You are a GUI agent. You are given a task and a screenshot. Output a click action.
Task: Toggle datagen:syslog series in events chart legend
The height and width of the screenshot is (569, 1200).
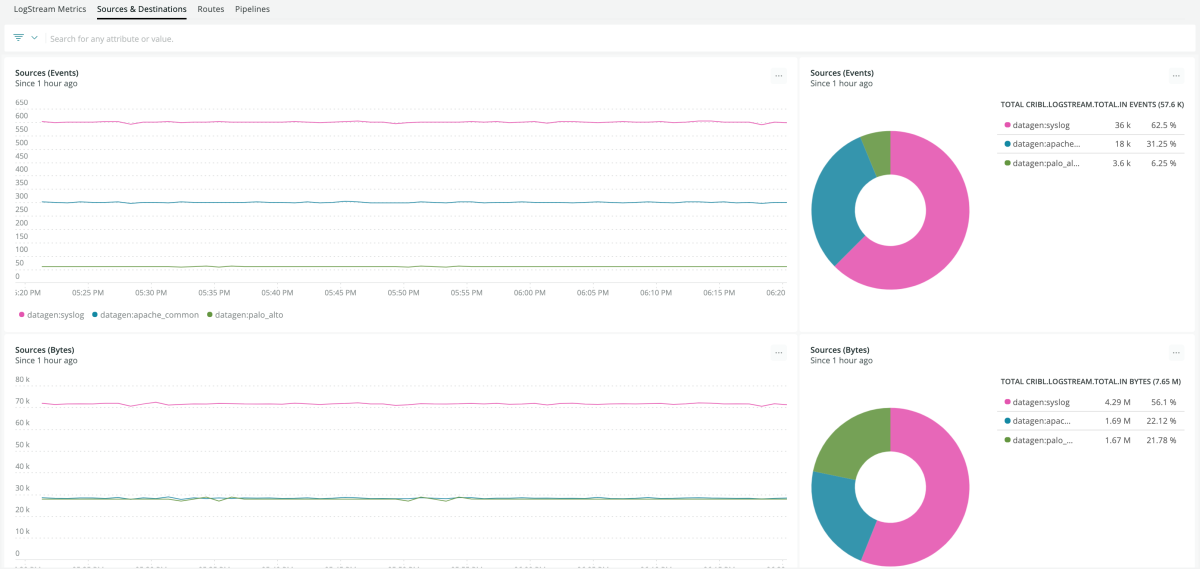52,315
